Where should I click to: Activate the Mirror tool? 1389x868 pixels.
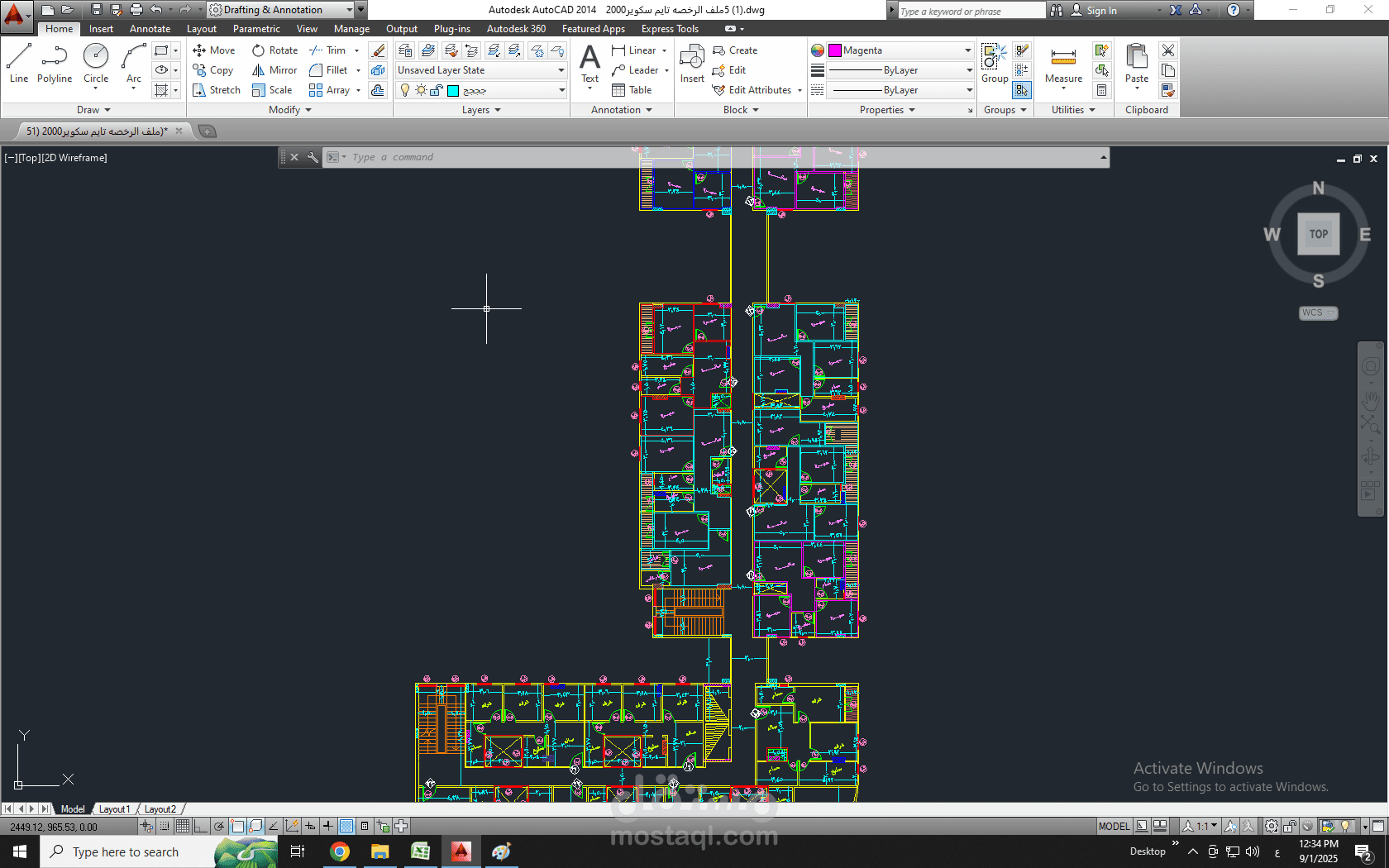[274, 70]
